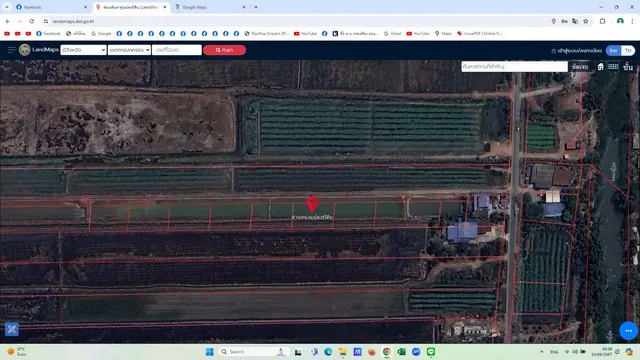Click the ENG language indicator

click(x=554, y=352)
